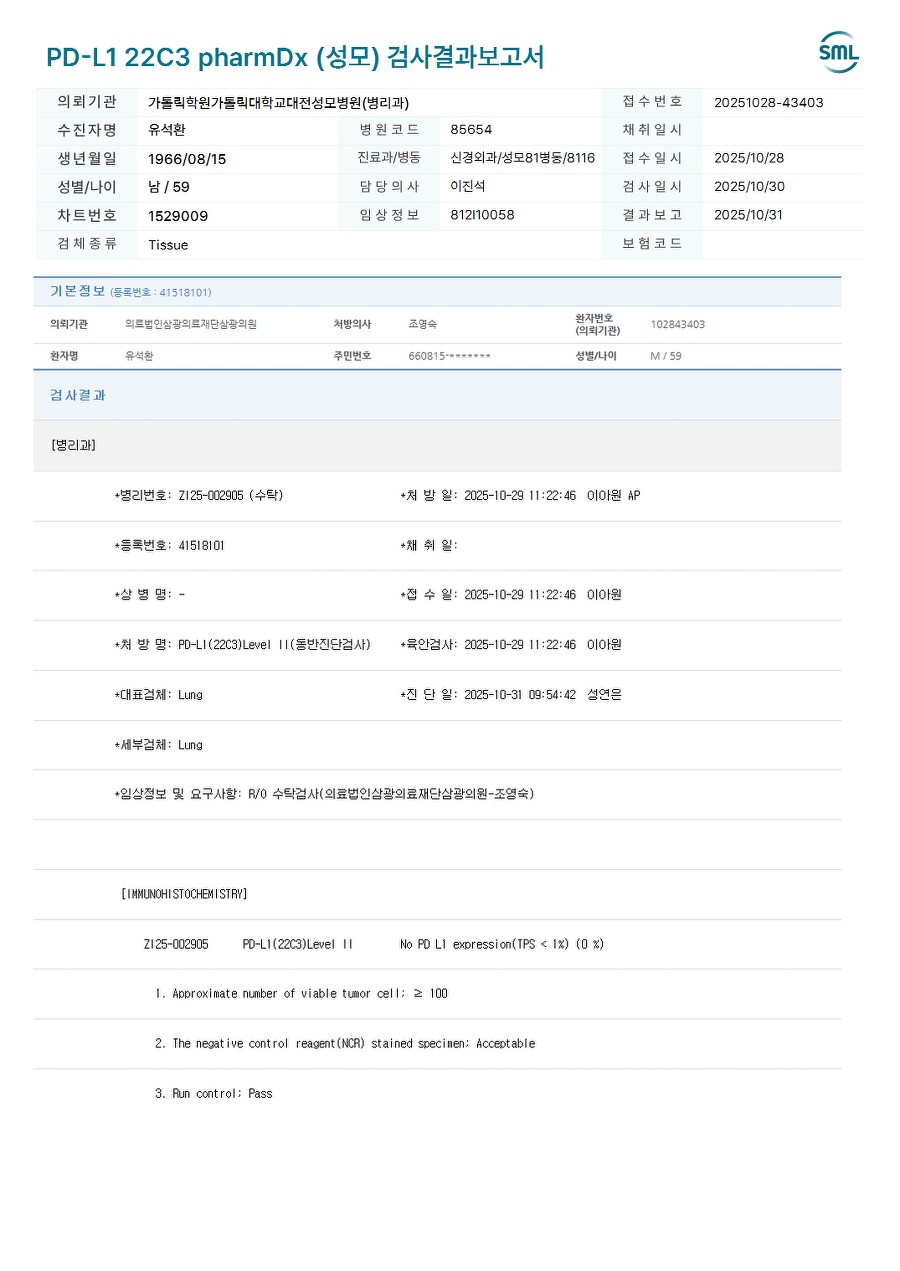Select institution 의료법인삼광의료재단삼광의원
This screenshot has height=1271, width=900.
tap(190, 325)
